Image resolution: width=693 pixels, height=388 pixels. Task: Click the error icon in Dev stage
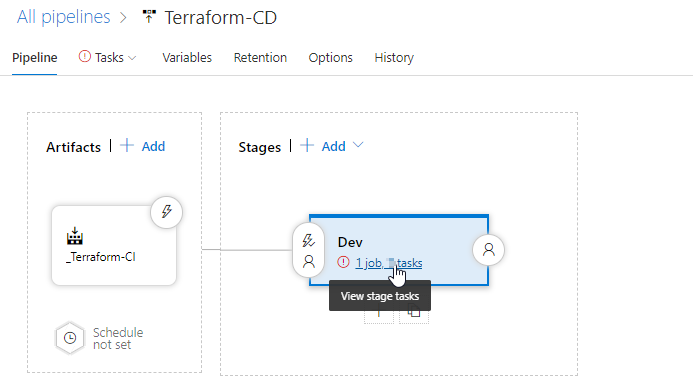click(x=343, y=262)
